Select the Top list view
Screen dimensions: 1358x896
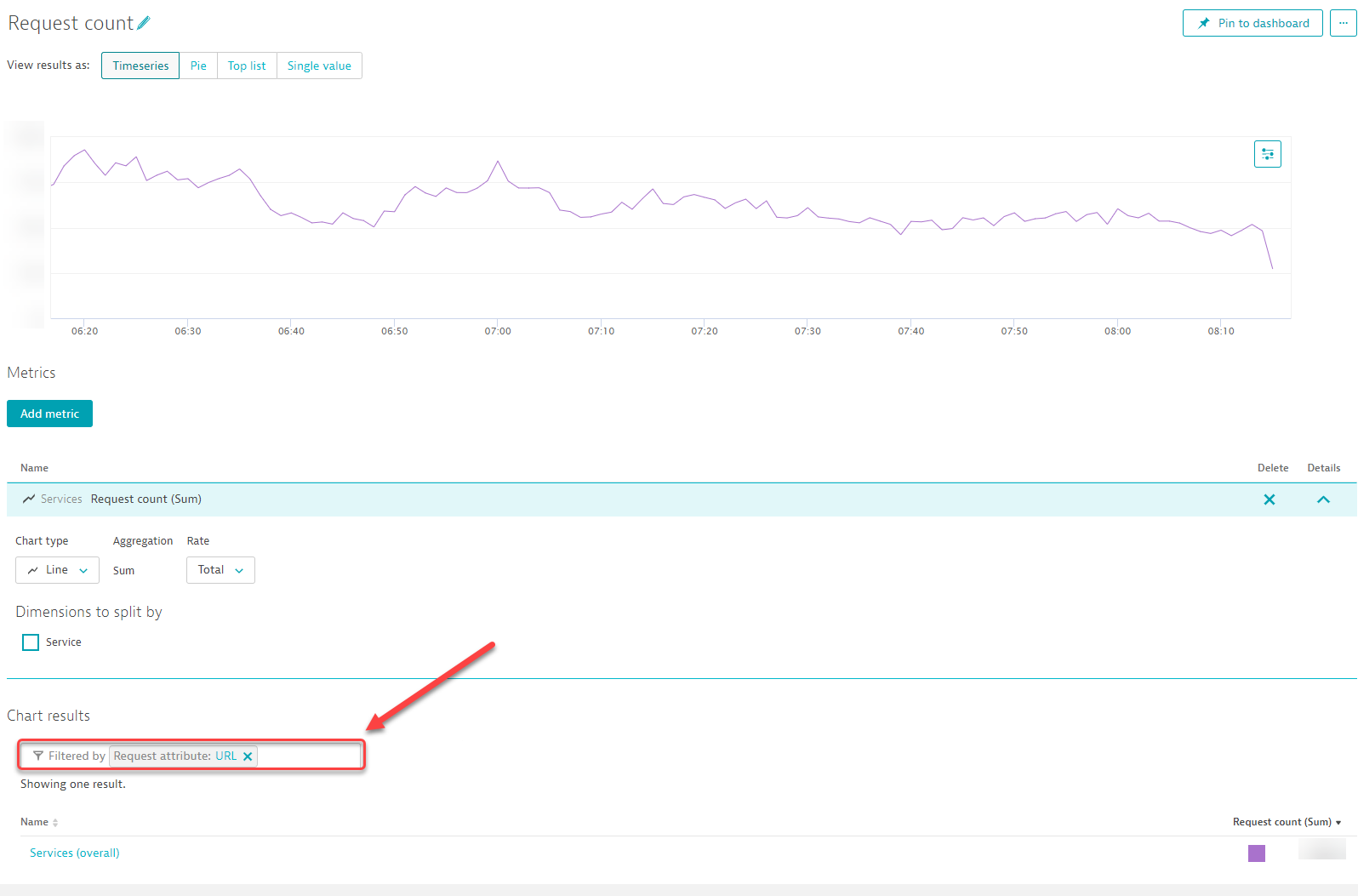(x=247, y=66)
